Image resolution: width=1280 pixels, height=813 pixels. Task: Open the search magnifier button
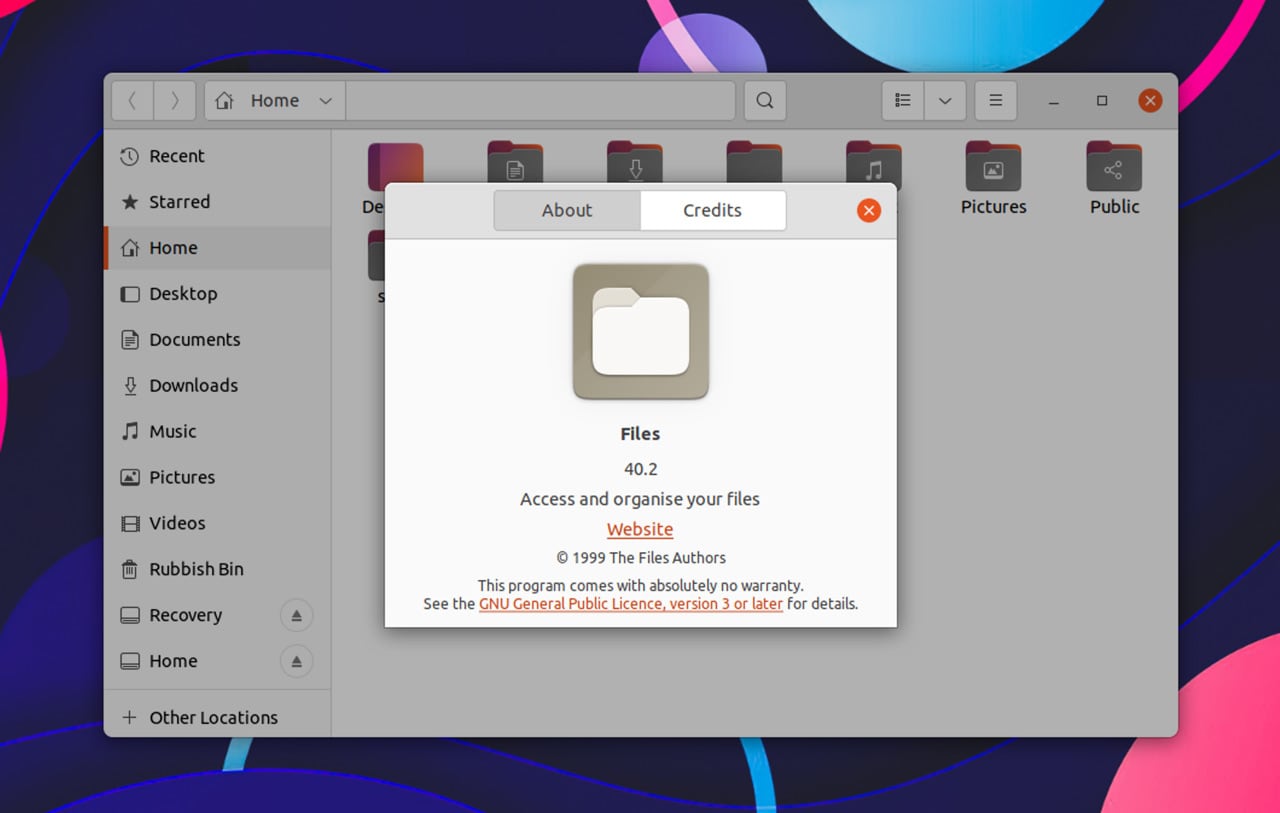[x=765, y=101]
